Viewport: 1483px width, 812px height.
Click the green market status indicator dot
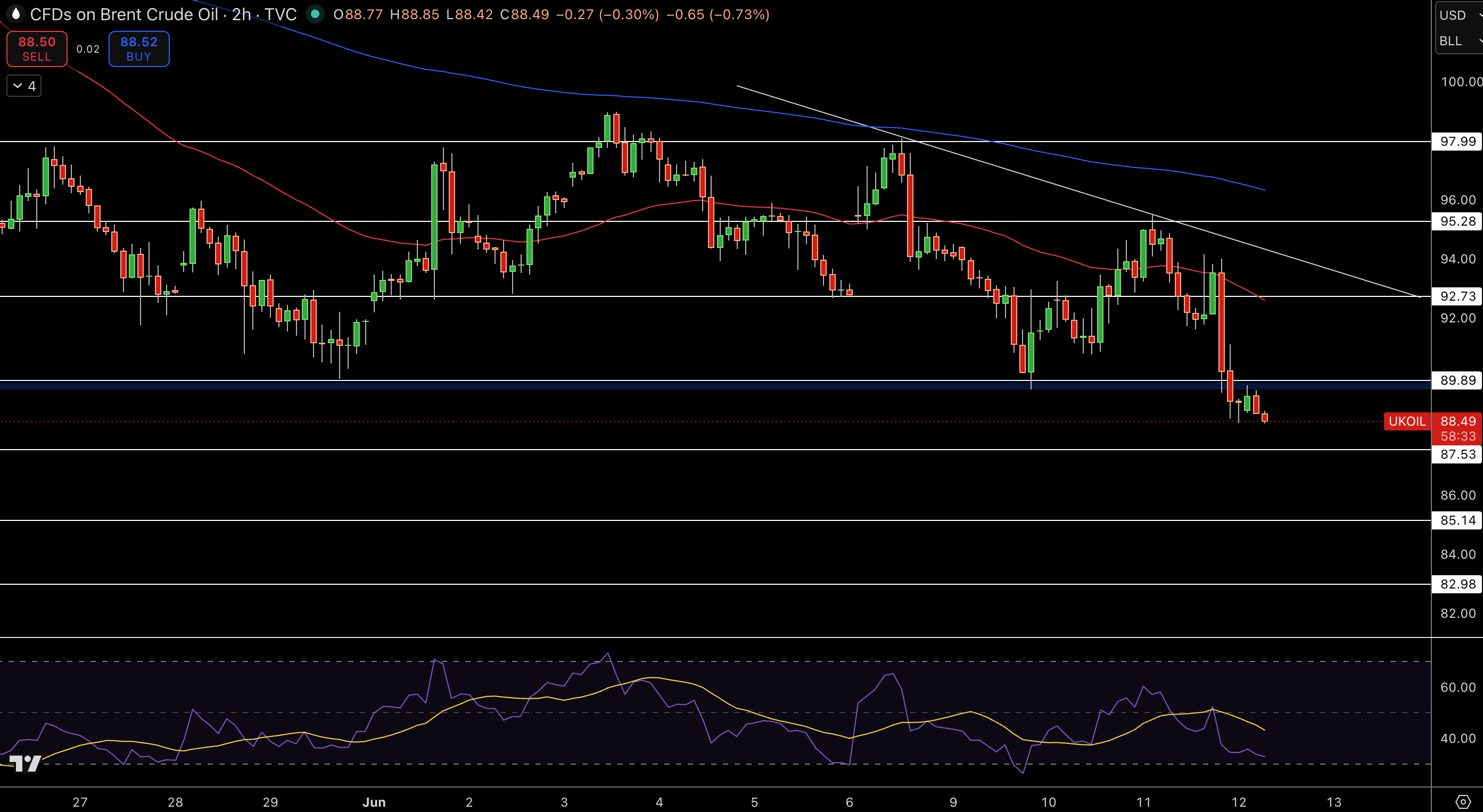point(315,14)
